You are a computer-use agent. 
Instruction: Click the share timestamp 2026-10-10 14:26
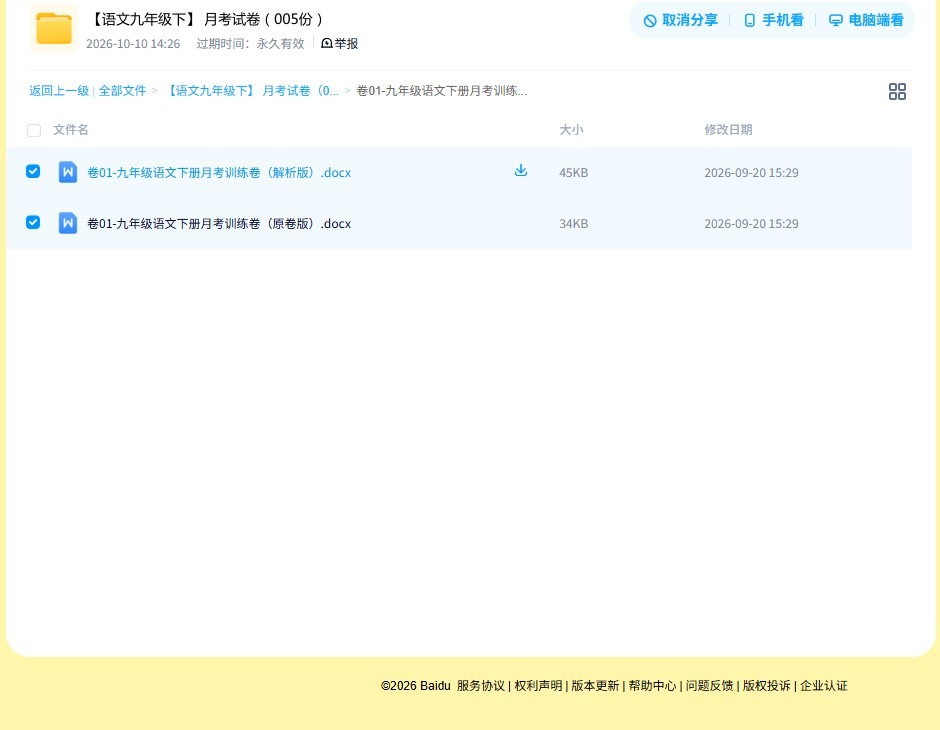(133, 44)
